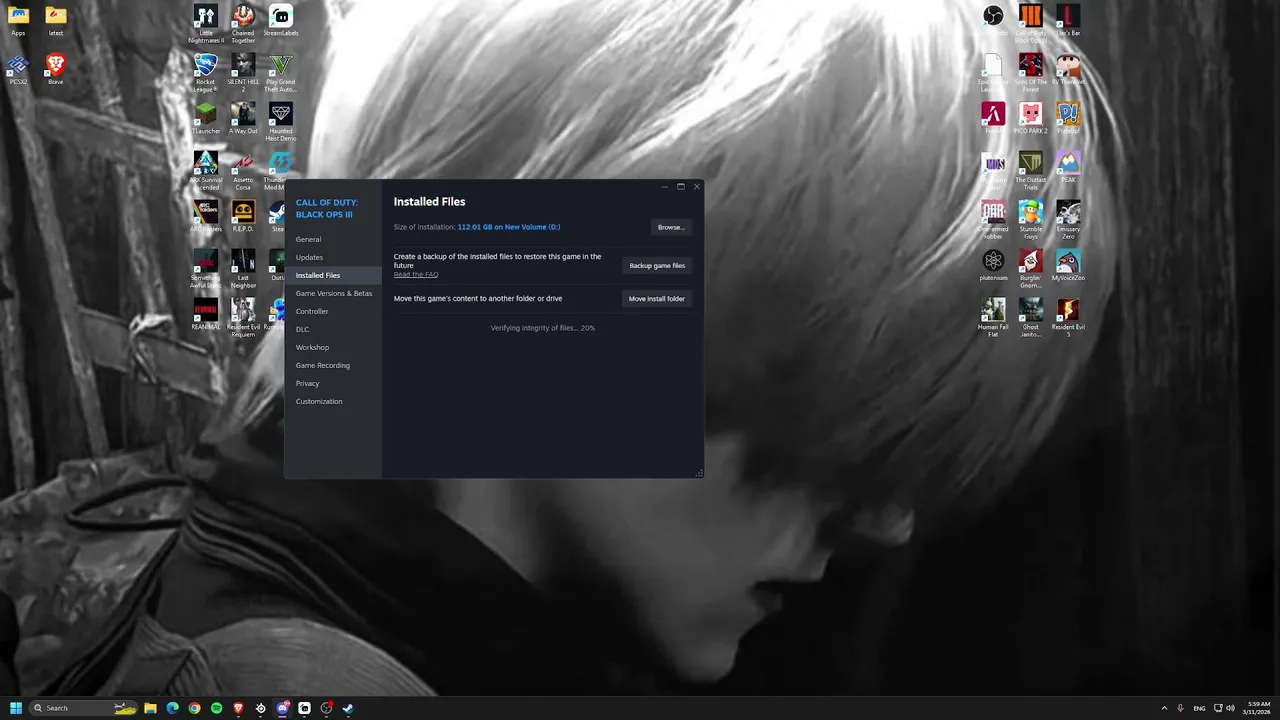Switch to Updates section
This screenshot has width=1280, height=720.
[309, 257]
